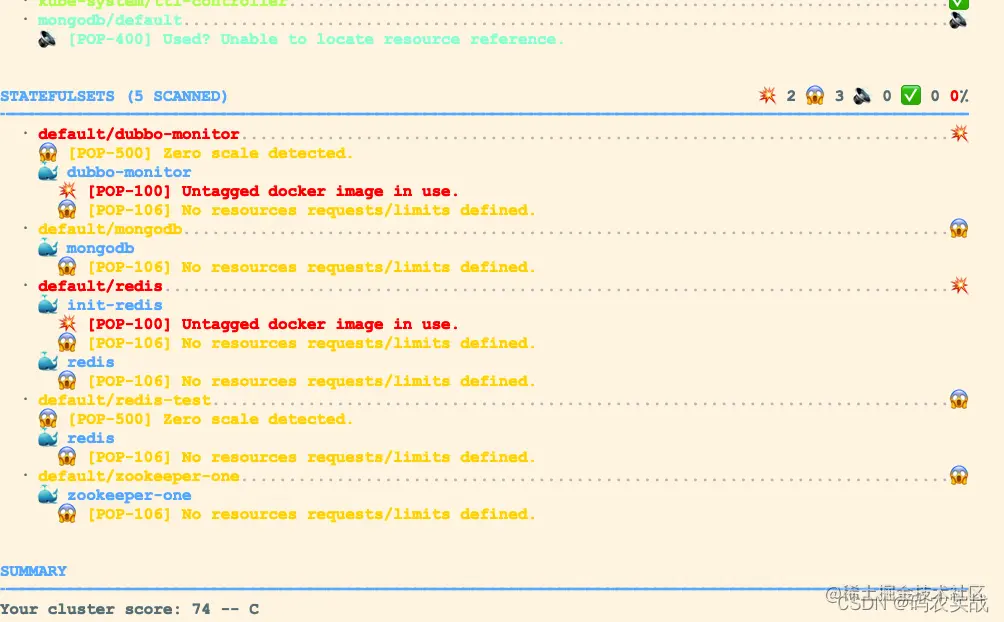Click the speaker icon beside the POP-400 message
1004x622 pixels.
pyautogui.click(x=47, y=40)
